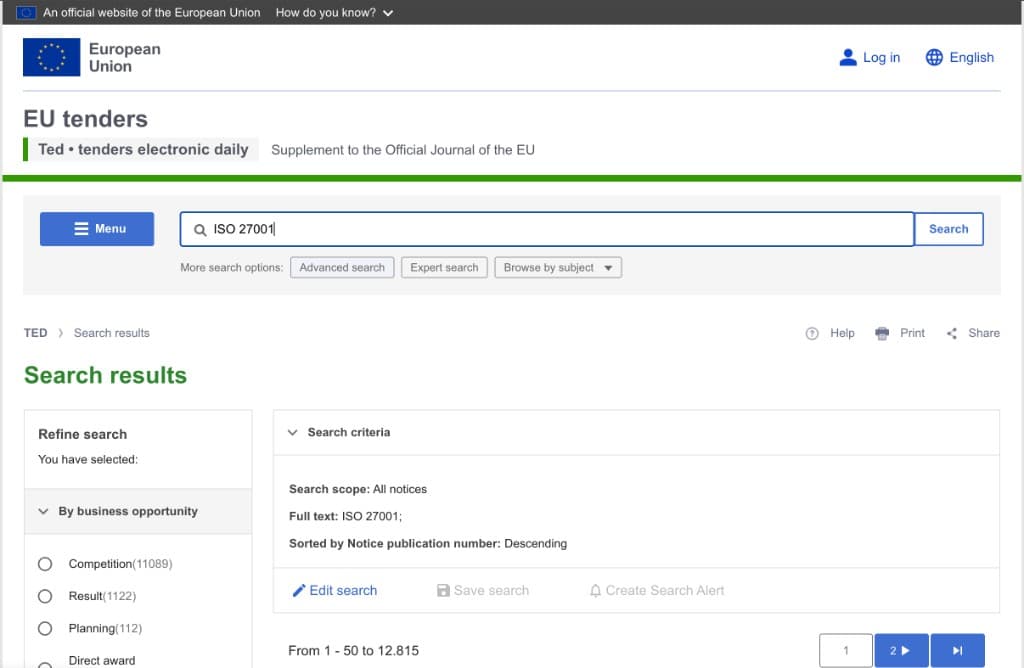1024x668 pixels.
Task: Click the Search button
Action: (948, 229)
